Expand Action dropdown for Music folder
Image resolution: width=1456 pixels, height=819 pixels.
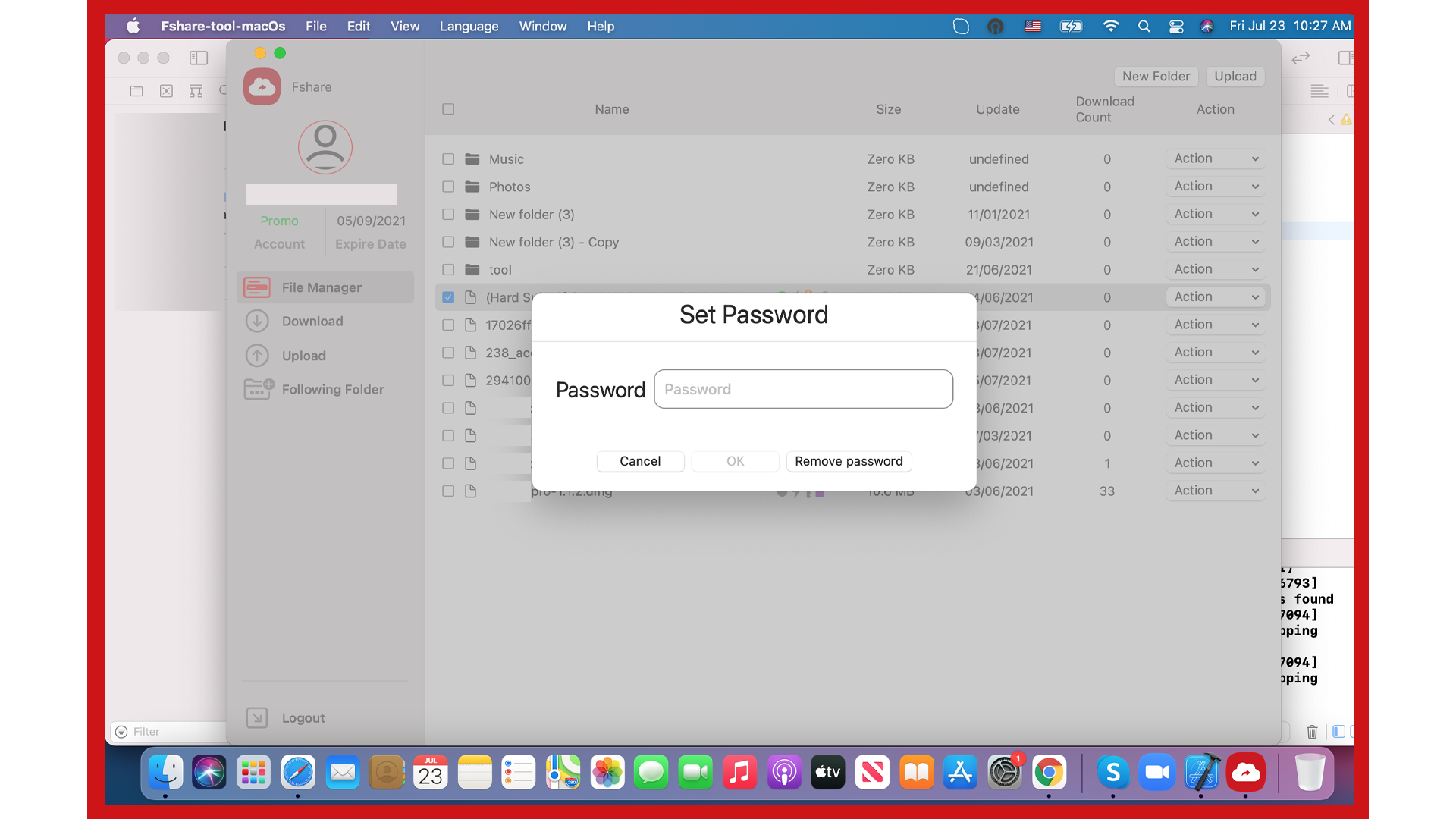pyautogui.click(x=1215, y=158)
